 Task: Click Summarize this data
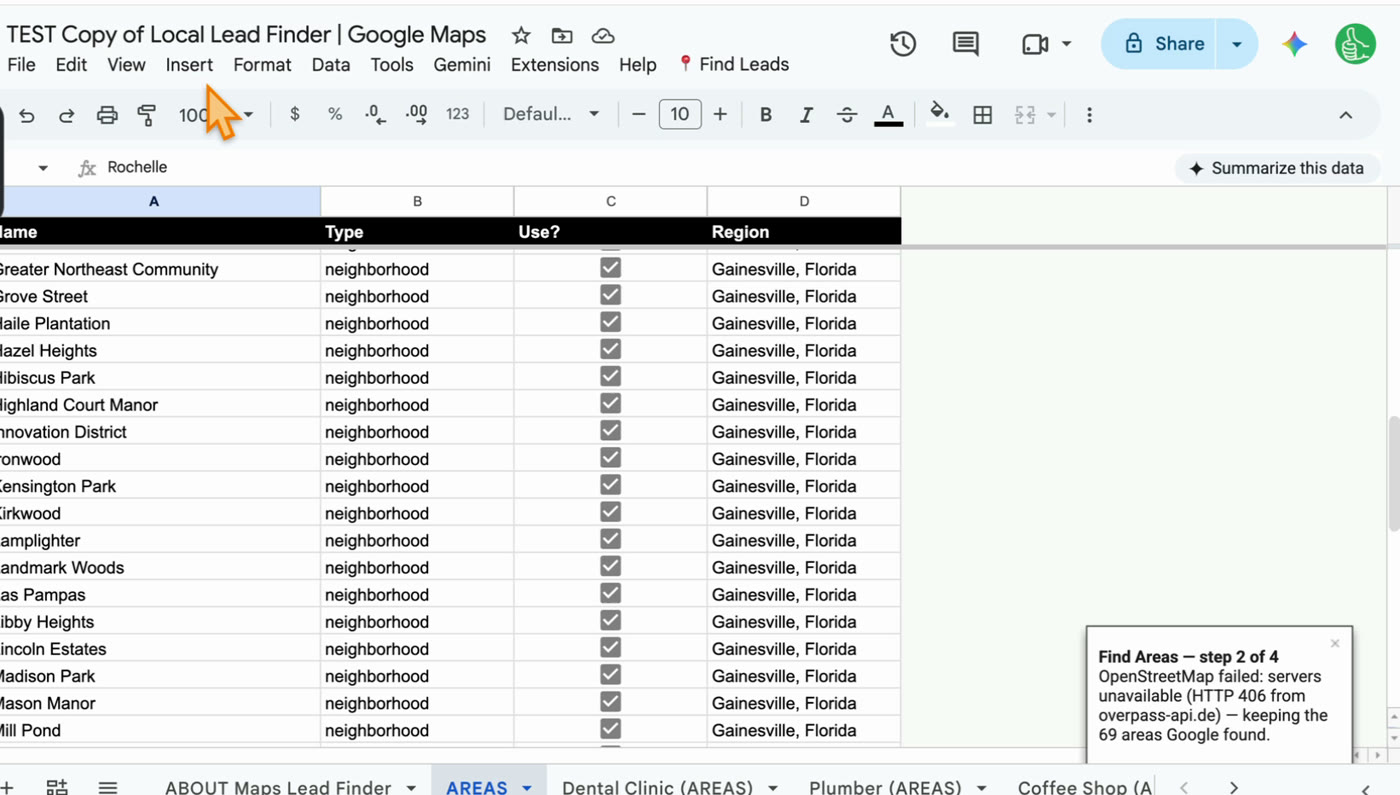[x=1276, y=168]
